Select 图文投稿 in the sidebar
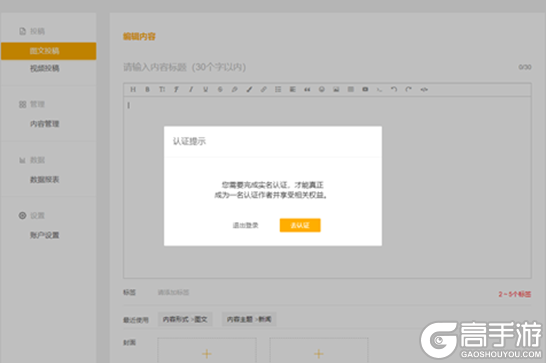 (48, 51)
